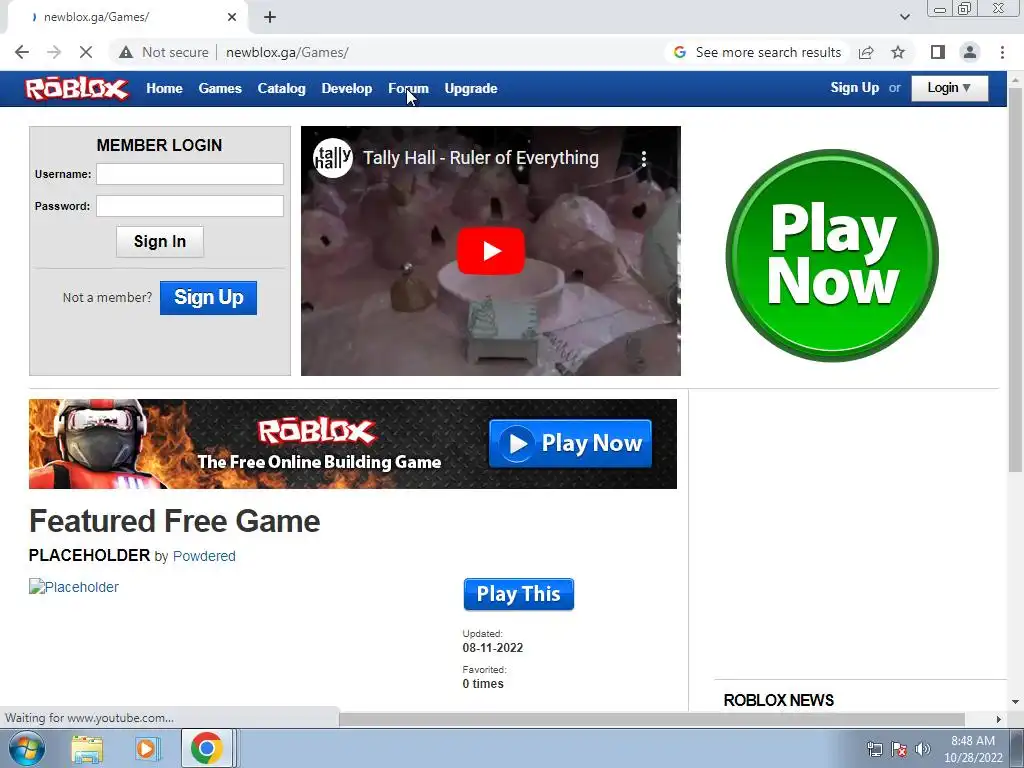Viewport: 1024px width, 768px height.
Task: Open Google See more search results chip
Action: (758, 52)
